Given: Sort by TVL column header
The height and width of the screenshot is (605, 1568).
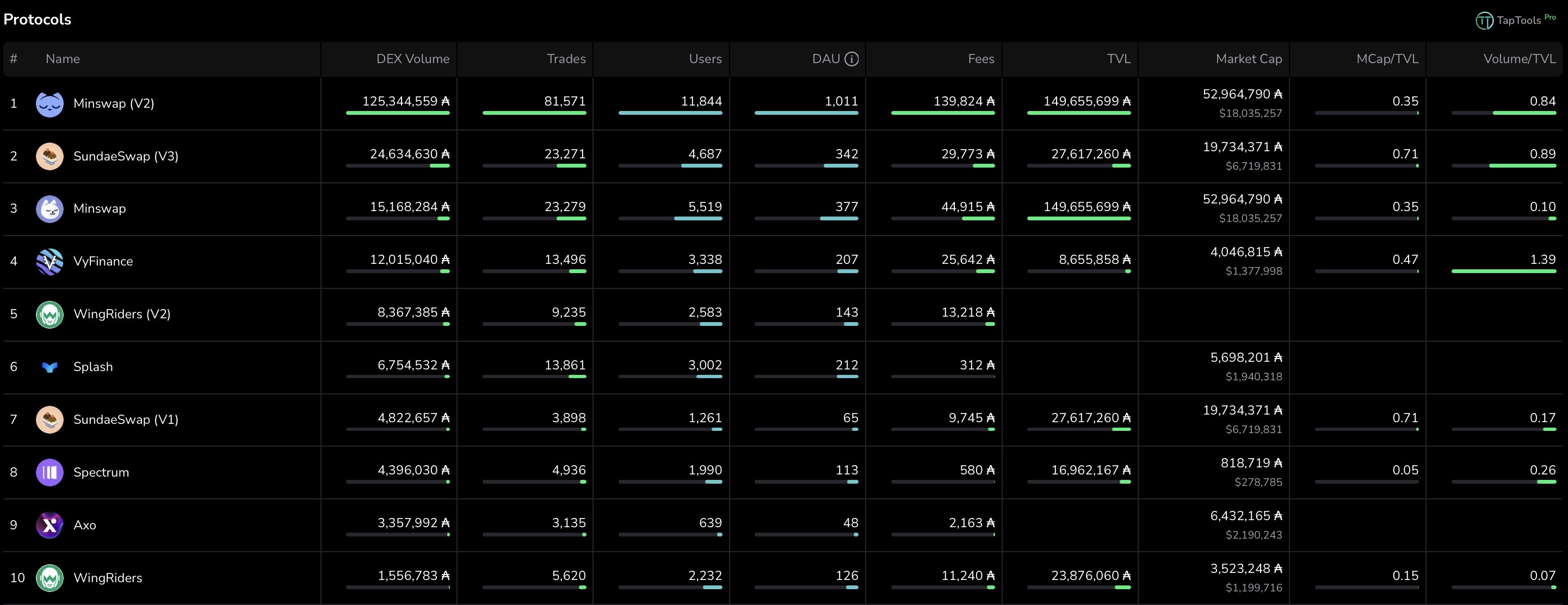Looking at the screenshot, I should point(1118,59).
